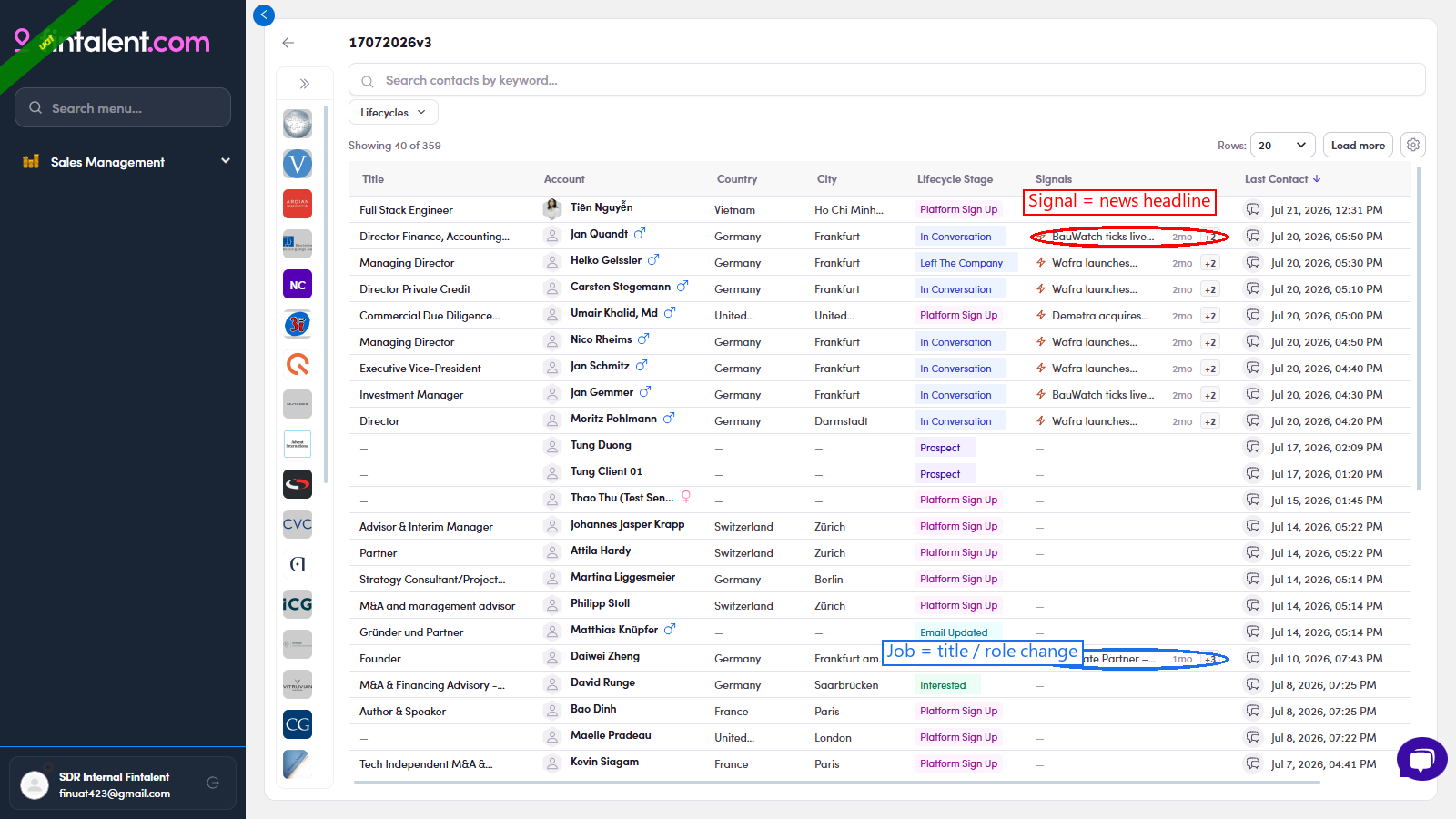Screen dimensions: 1456x819
Task: Expand the Sales Management menu
Action: click(126, 162)
